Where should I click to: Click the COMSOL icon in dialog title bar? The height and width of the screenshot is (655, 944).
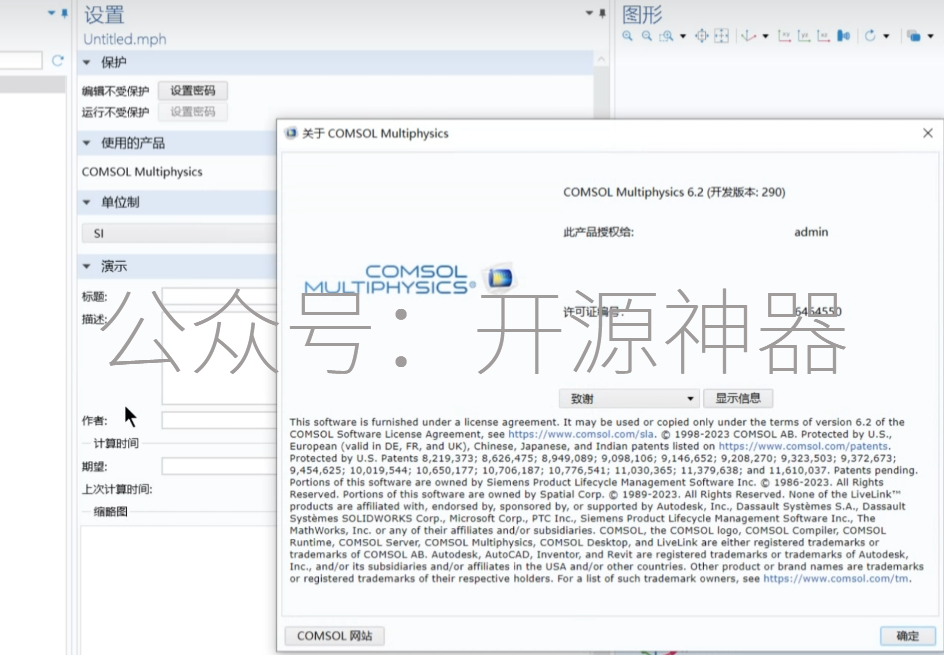point(291,133)
